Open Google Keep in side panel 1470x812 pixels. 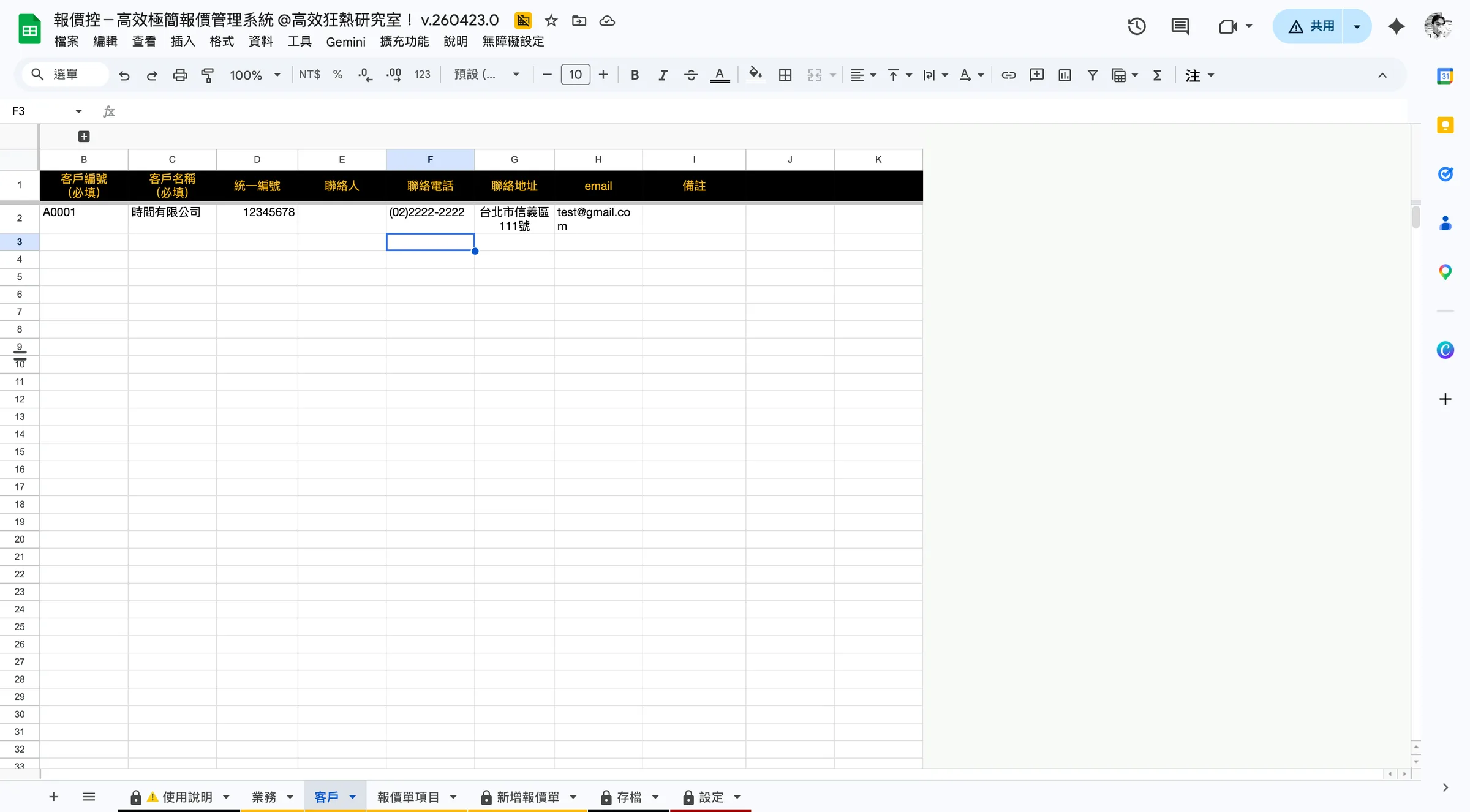1445,126
